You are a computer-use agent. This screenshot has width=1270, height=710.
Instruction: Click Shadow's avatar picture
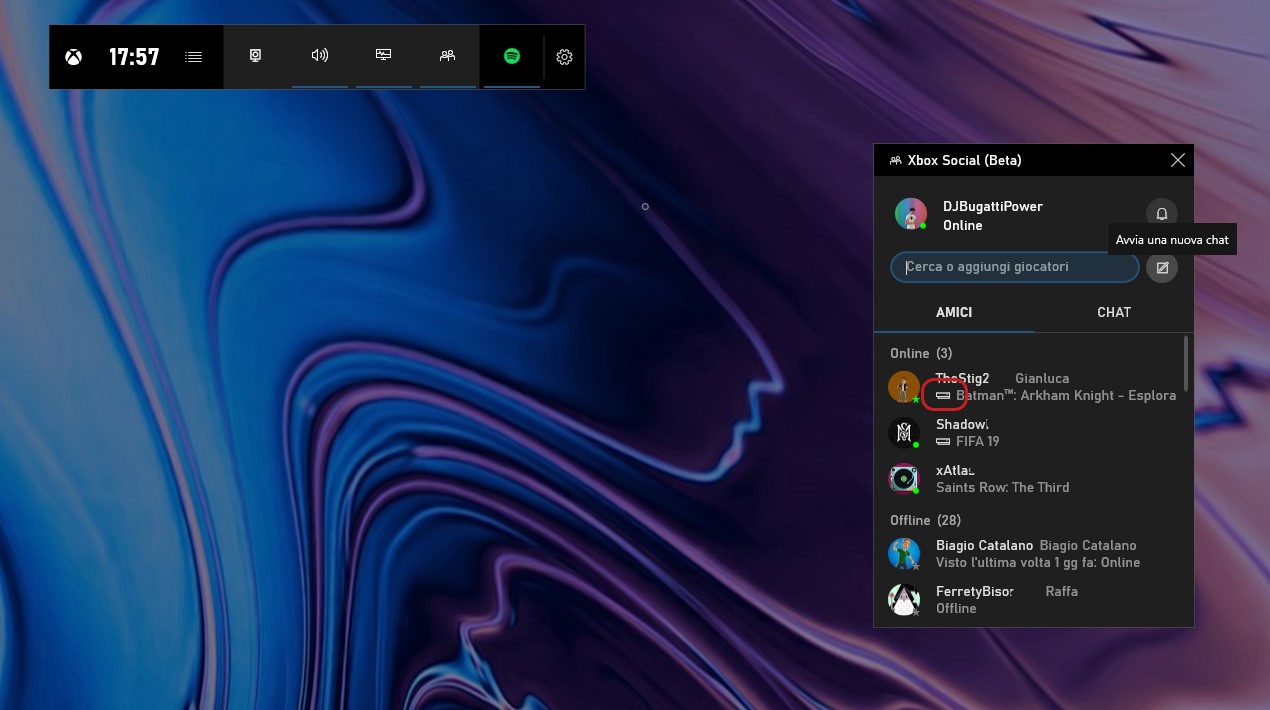[x=904, y=433]
